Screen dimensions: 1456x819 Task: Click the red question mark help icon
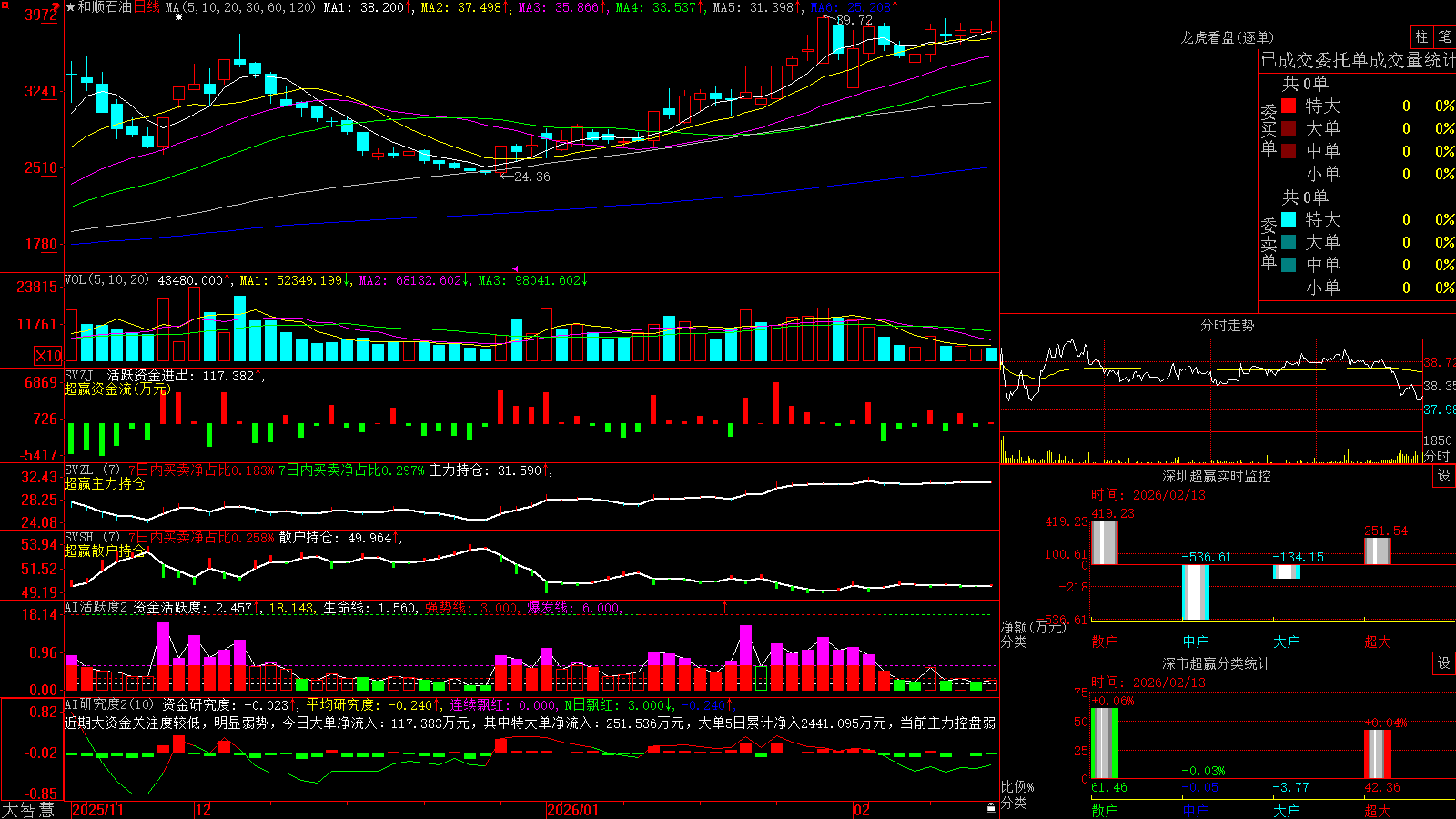(x=56, y=7)
